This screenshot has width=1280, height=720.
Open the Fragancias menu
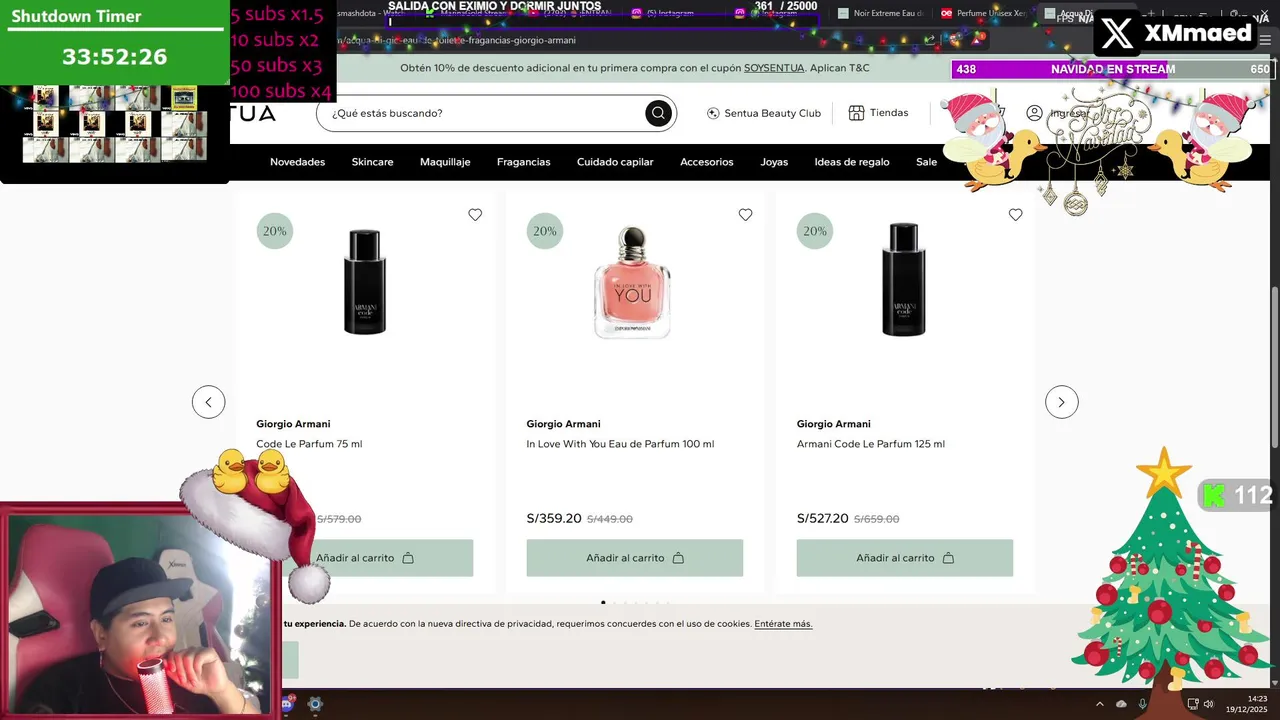(523, 162)
